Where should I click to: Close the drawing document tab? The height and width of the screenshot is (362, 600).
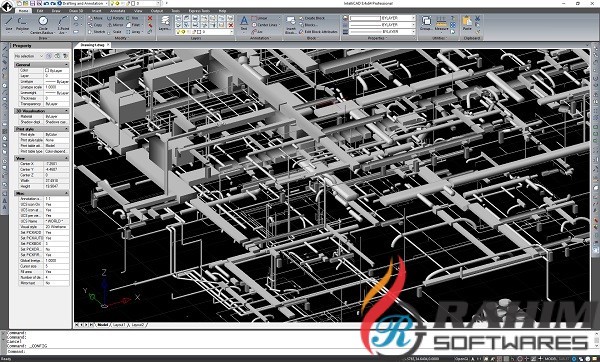[x=108, y=45]
